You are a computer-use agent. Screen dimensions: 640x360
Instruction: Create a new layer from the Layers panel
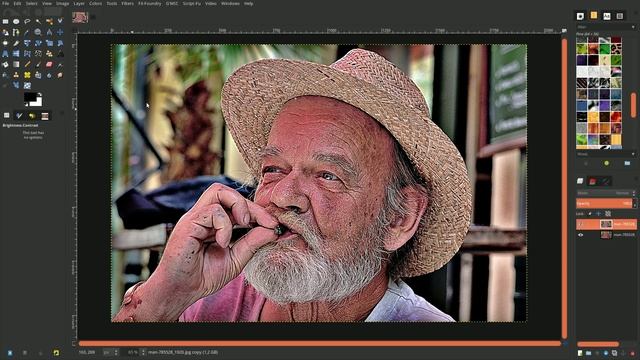[580, 353]
